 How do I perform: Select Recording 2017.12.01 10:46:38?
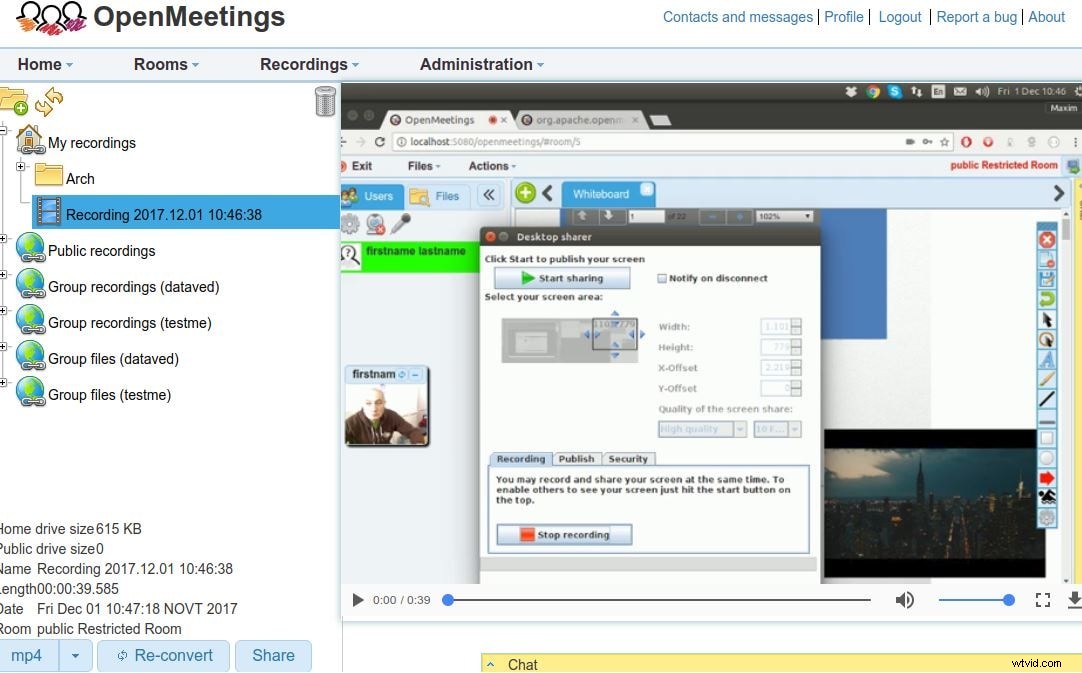click(163, 213)
